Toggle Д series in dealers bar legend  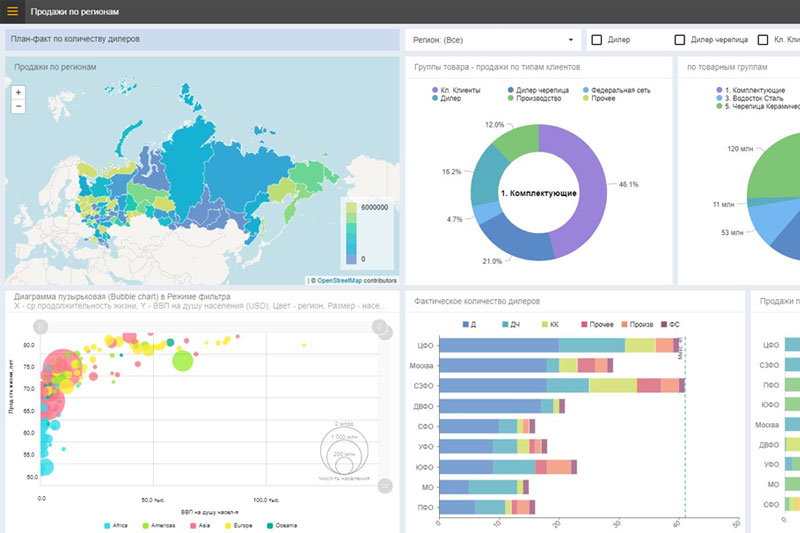pos(469,324)
